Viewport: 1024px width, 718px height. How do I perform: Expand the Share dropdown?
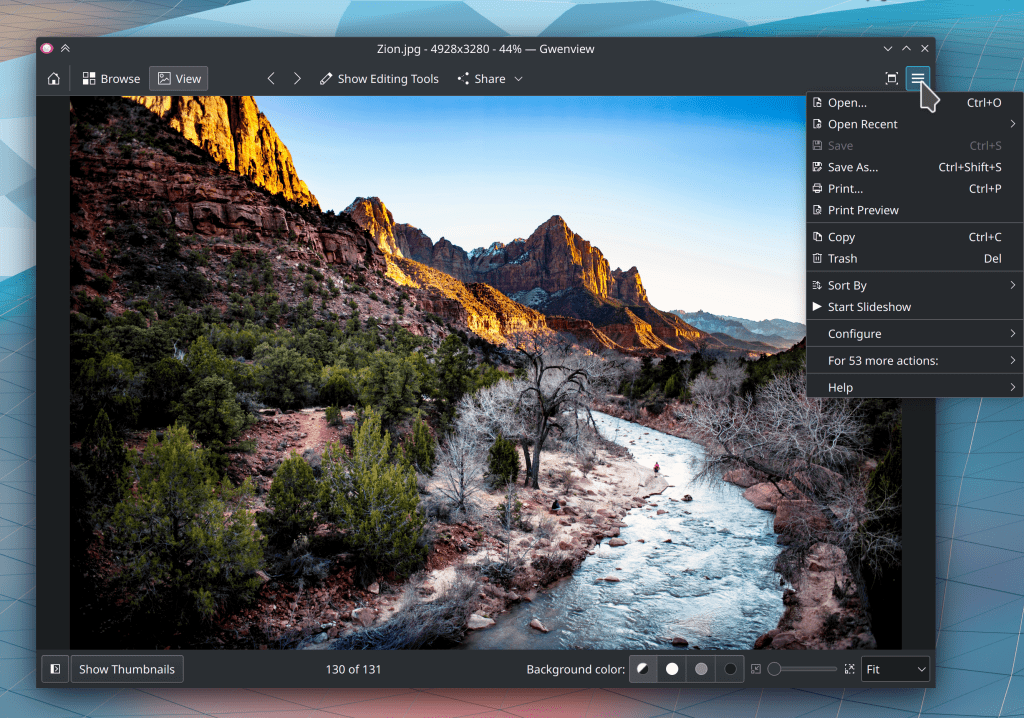[490, 79]
